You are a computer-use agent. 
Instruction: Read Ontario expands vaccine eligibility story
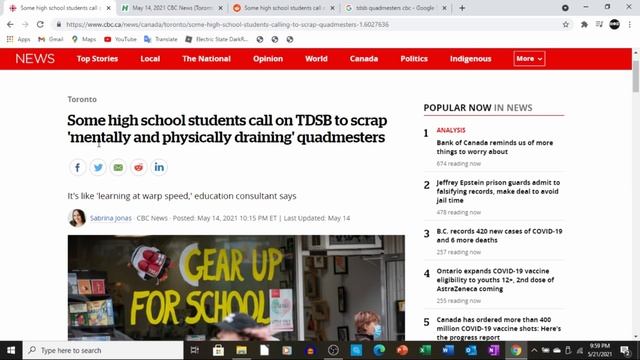[495, 280]
